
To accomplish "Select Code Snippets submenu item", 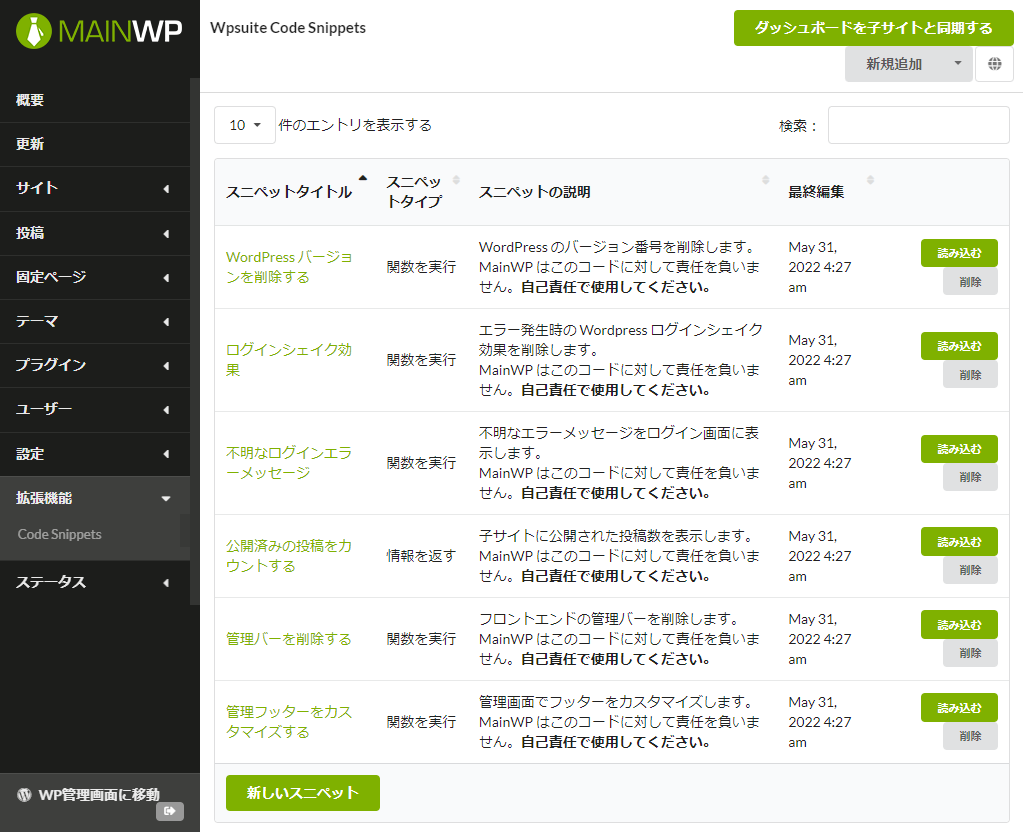I will pos(59,534).
